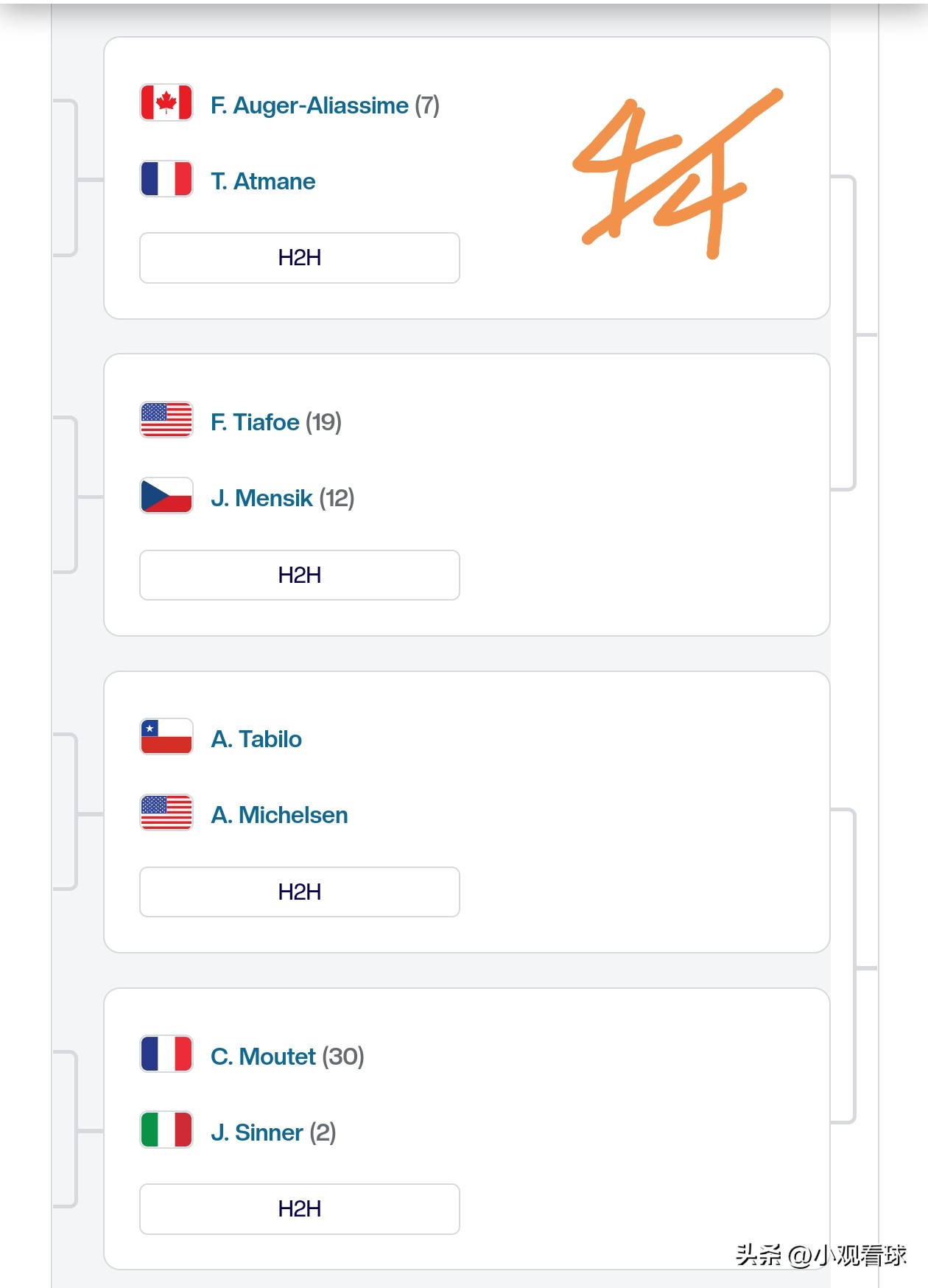Screen dimensions: 928x1288
Task: Click Italy flag beside J. Sinner
Action: (x=166, y=1130)
